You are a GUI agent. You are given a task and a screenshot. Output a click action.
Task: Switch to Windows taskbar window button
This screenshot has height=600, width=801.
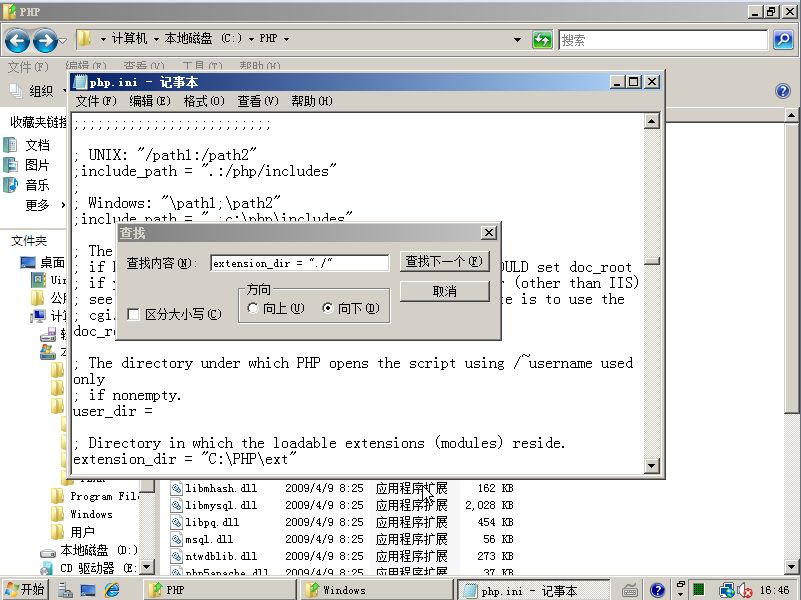pyautogui.click(x=377, y=590)
